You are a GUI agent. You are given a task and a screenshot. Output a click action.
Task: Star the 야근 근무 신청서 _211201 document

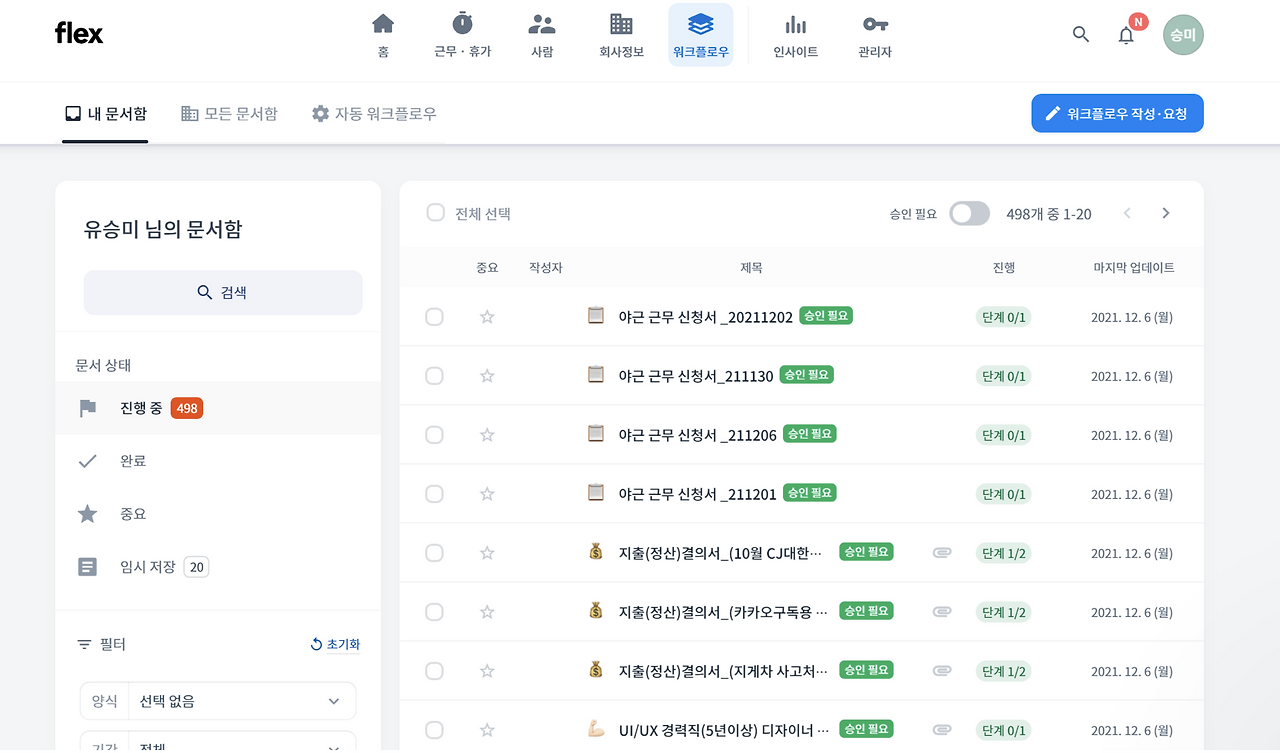pos(487,494)
